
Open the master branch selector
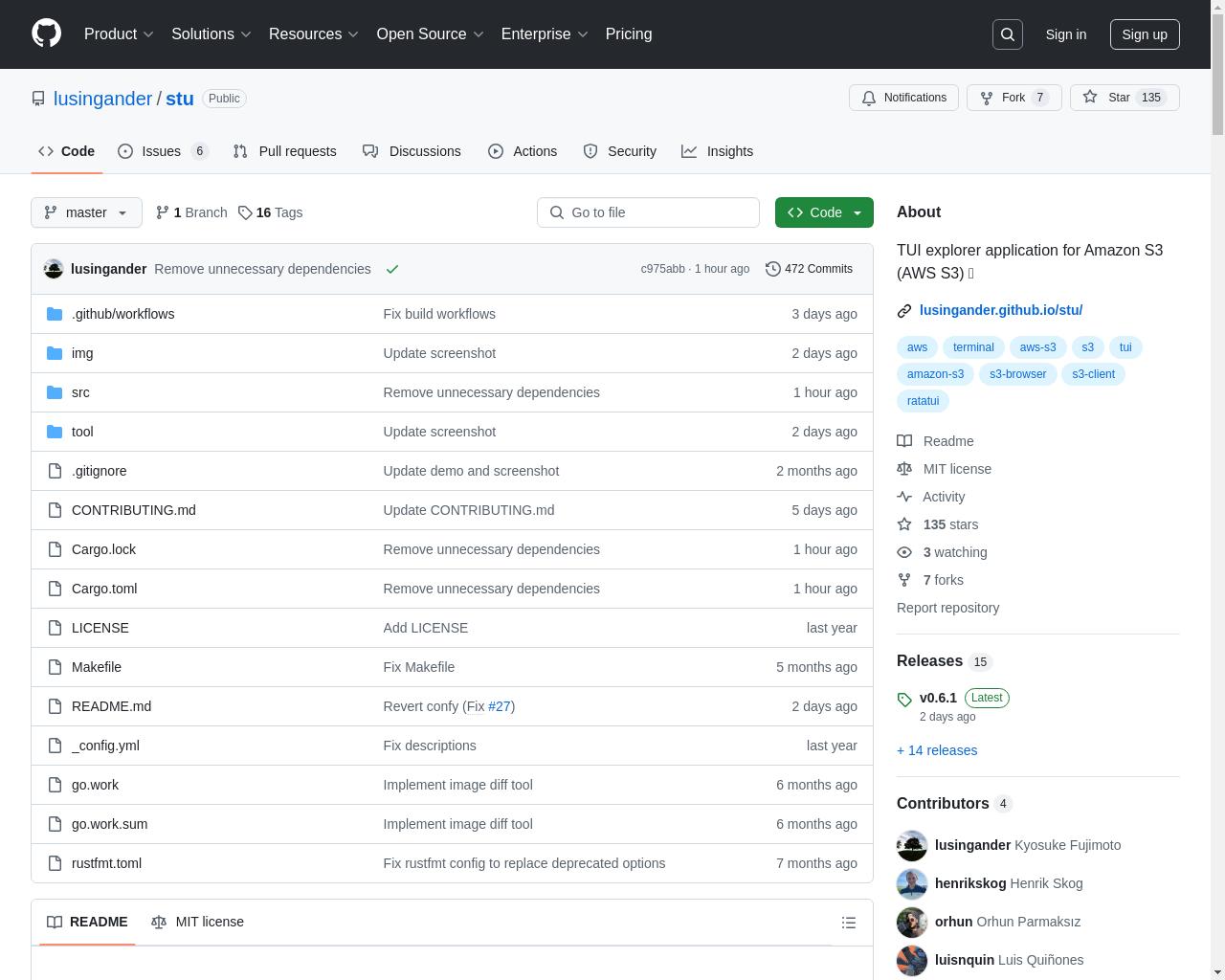(86, 212)
